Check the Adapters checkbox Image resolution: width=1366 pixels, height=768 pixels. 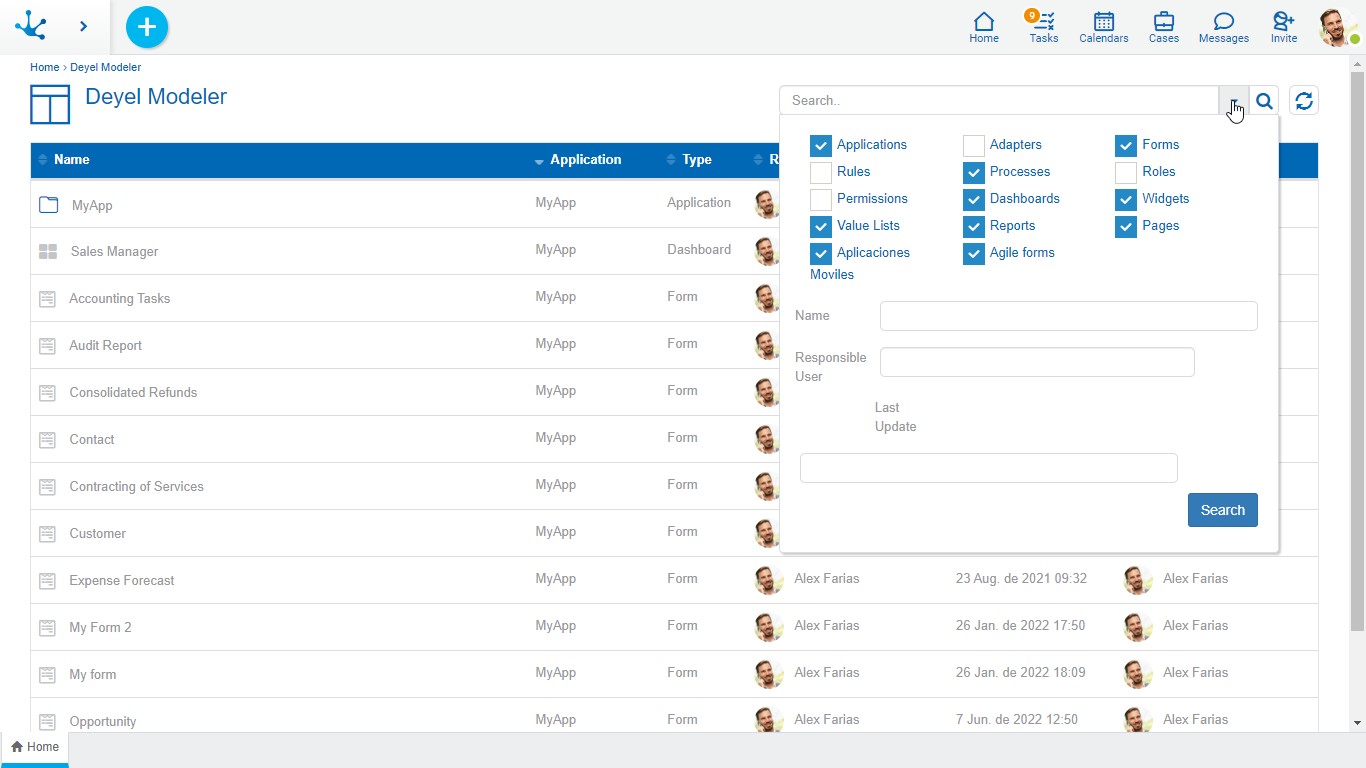[x=974, y=146]
